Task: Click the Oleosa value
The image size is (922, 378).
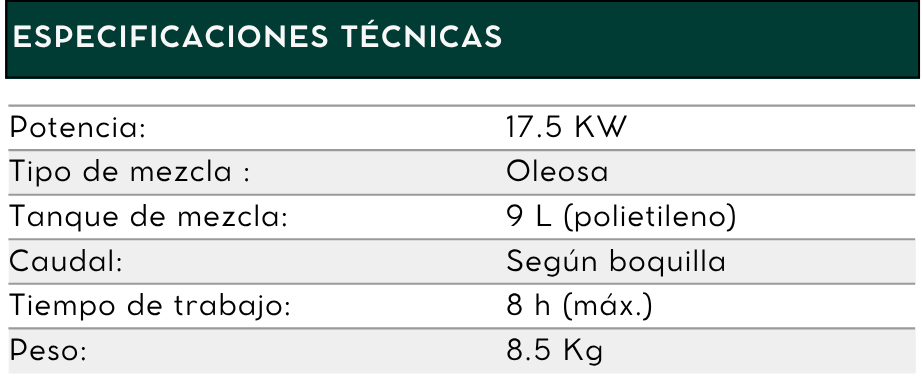Action: [557, 172]
